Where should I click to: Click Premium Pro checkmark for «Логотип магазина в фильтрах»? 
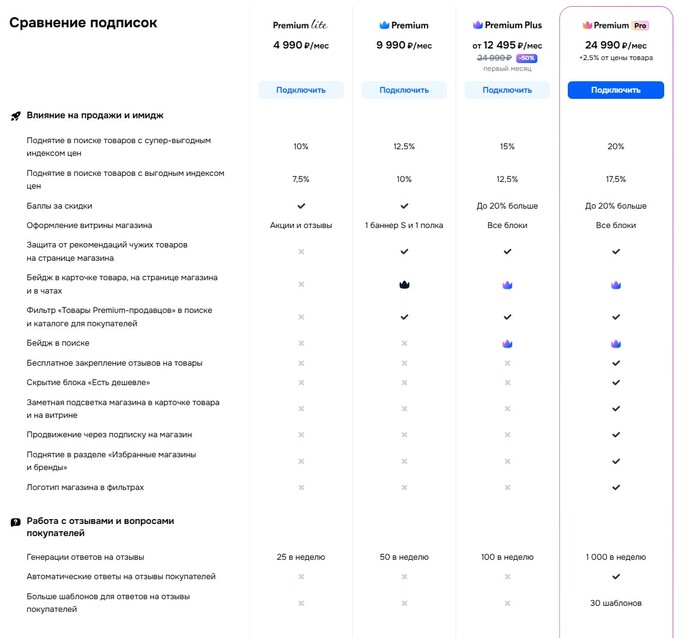click(x=616, y=487)
